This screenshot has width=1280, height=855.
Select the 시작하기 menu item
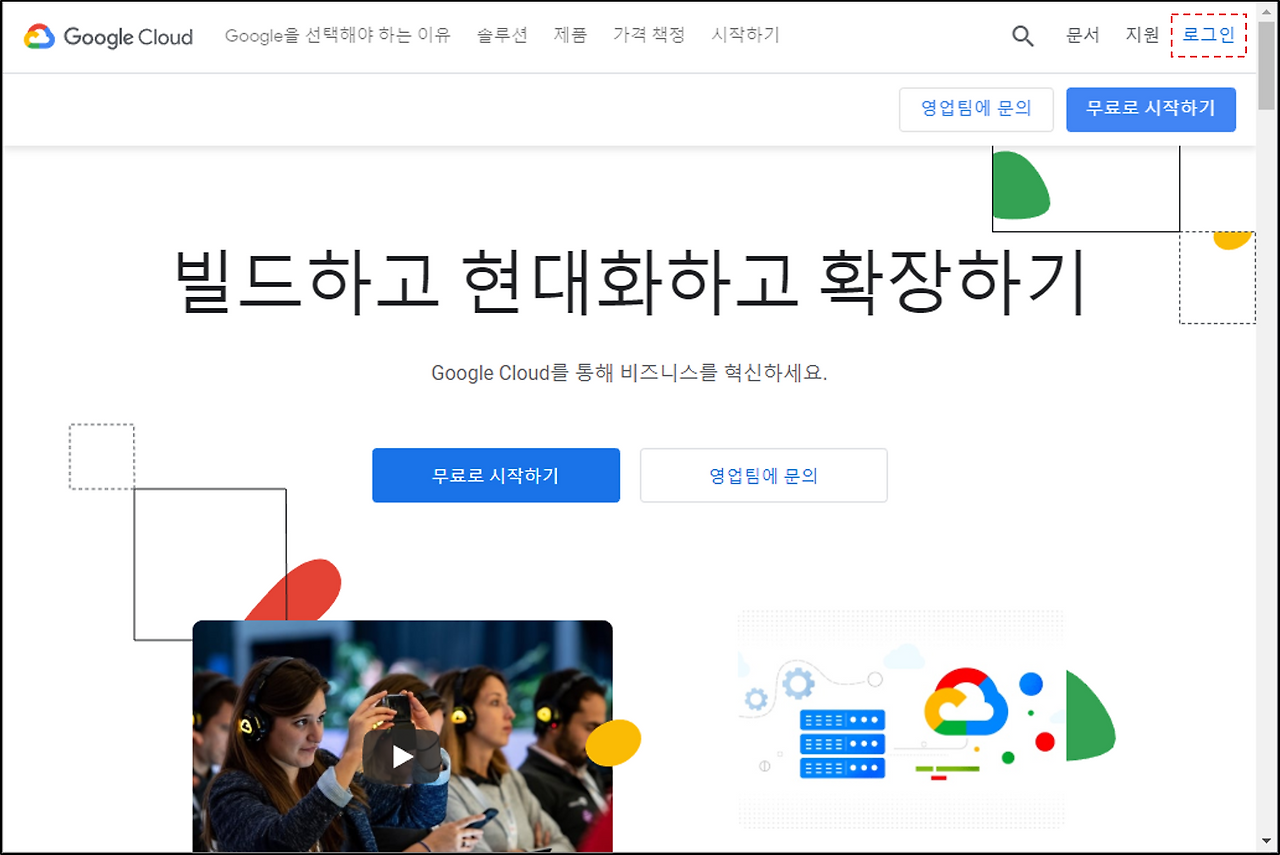(x=745, y=35)
